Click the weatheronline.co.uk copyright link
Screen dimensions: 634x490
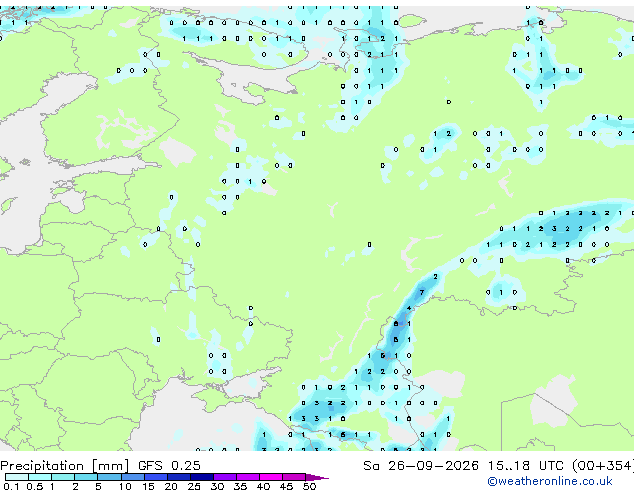click(x=550, y=481)
